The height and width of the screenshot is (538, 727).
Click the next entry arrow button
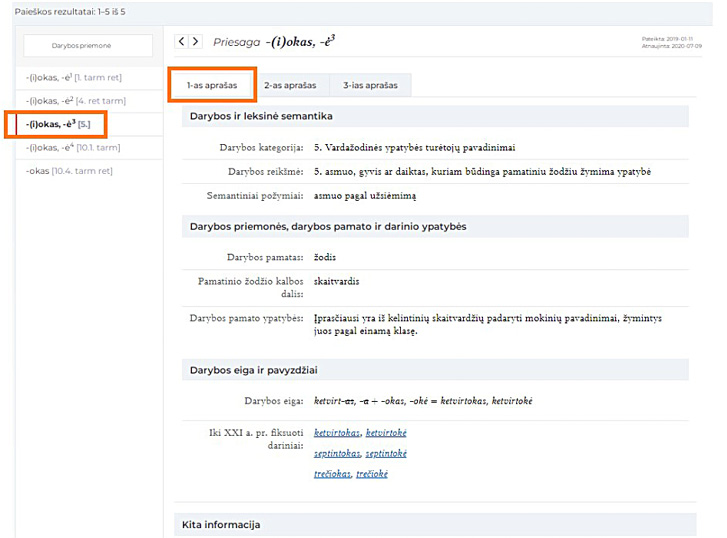tap(196, 42)
